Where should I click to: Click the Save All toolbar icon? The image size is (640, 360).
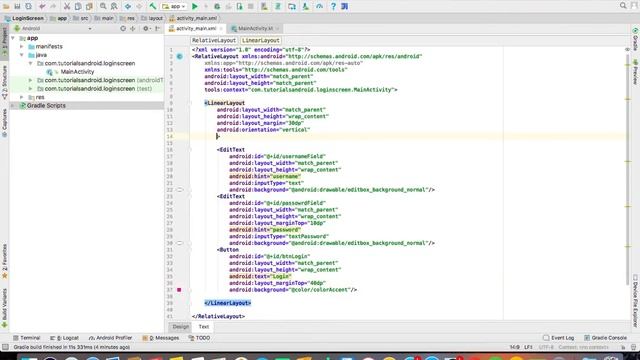point(17,6)
